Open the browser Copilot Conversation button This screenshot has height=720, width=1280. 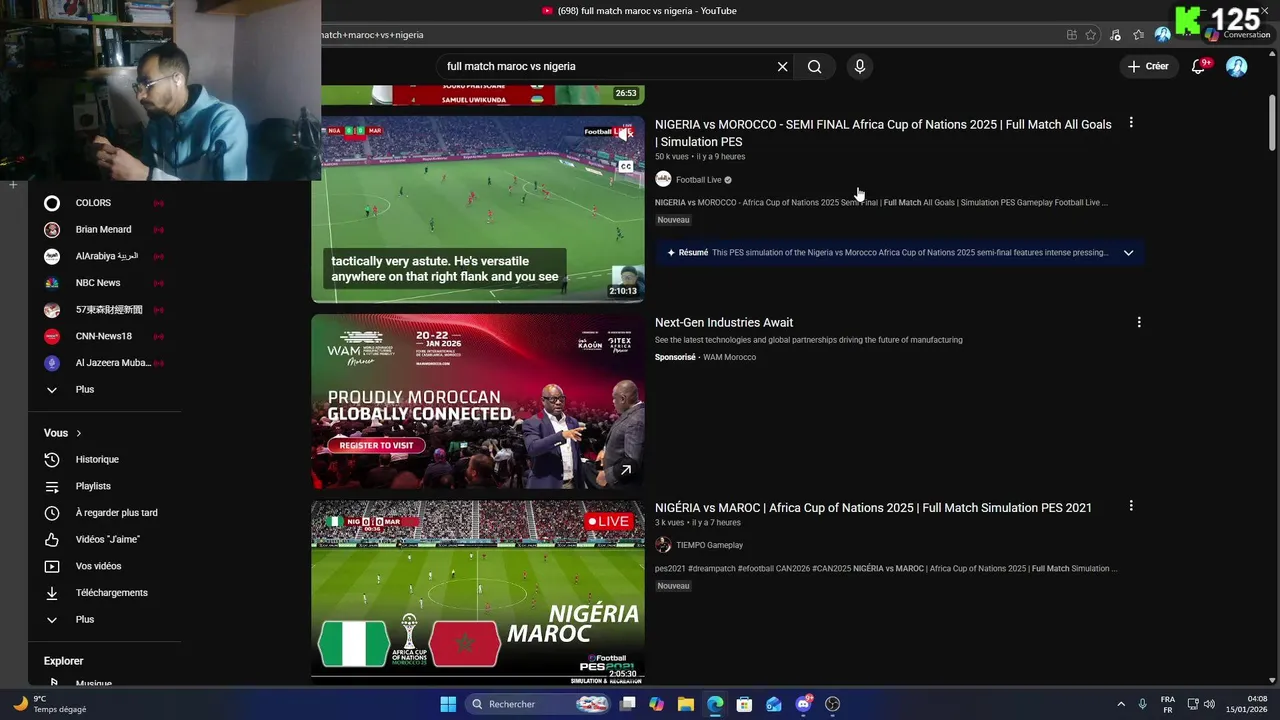[1238, 34]
